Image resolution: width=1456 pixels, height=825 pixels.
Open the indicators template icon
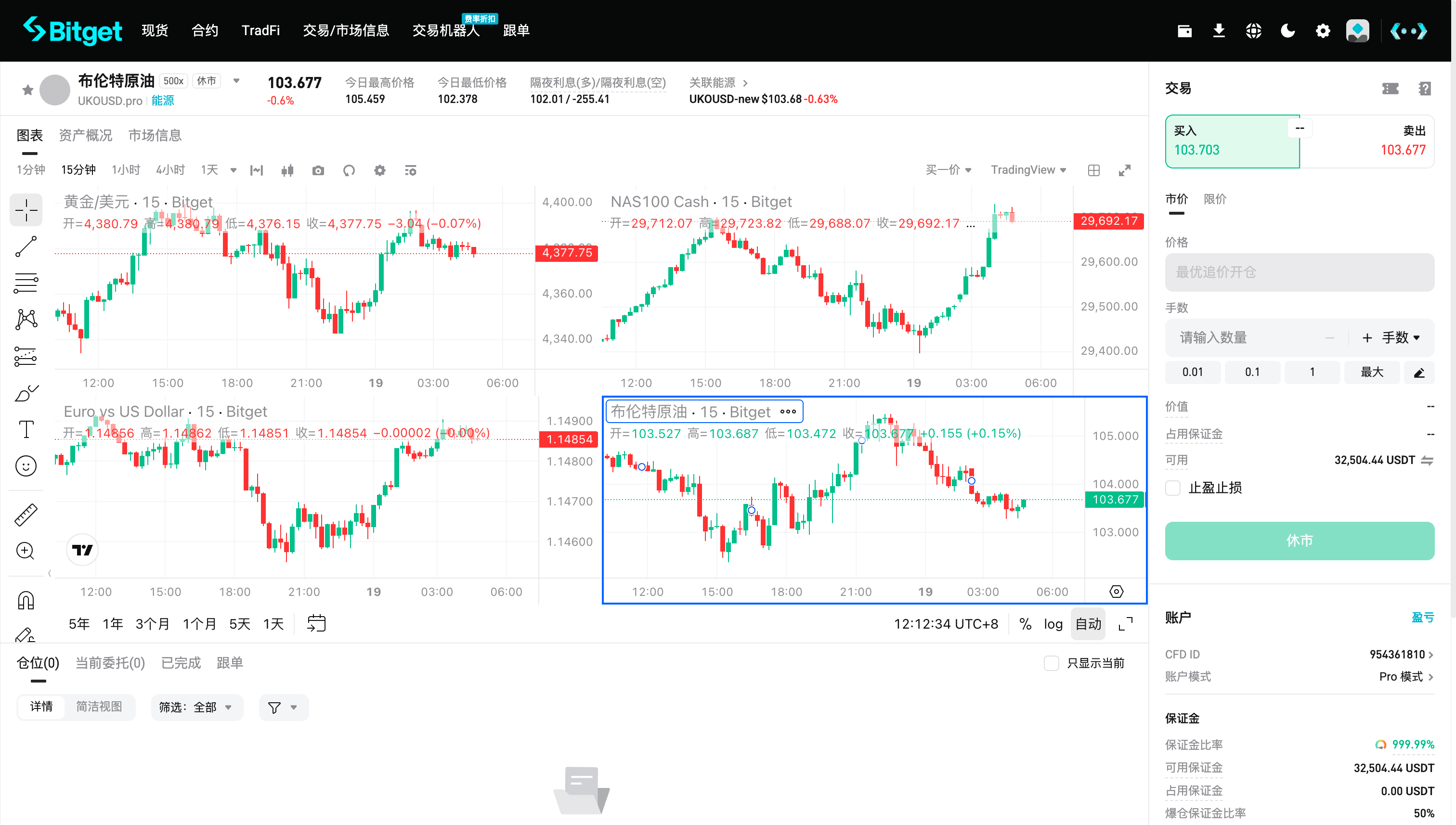click(411, 170)
